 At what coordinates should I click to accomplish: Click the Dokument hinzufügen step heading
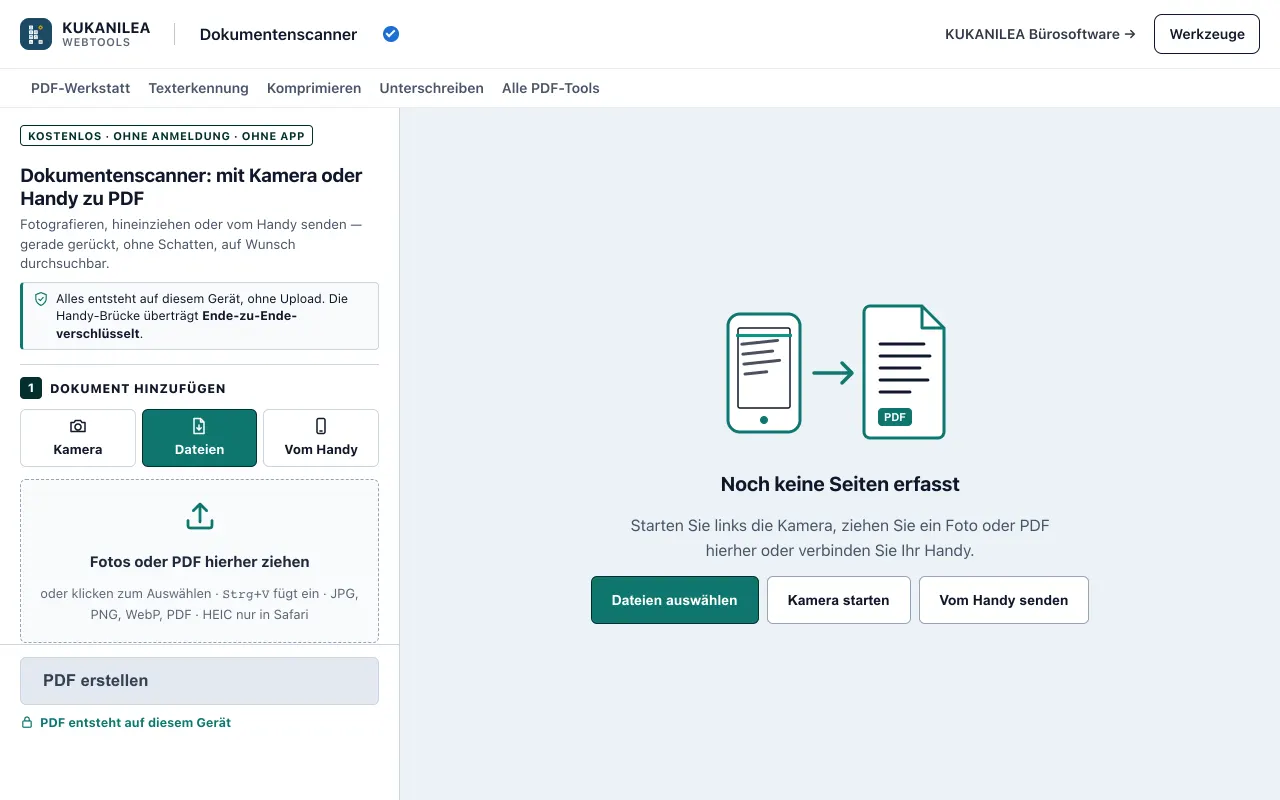[x=138, y=388]
